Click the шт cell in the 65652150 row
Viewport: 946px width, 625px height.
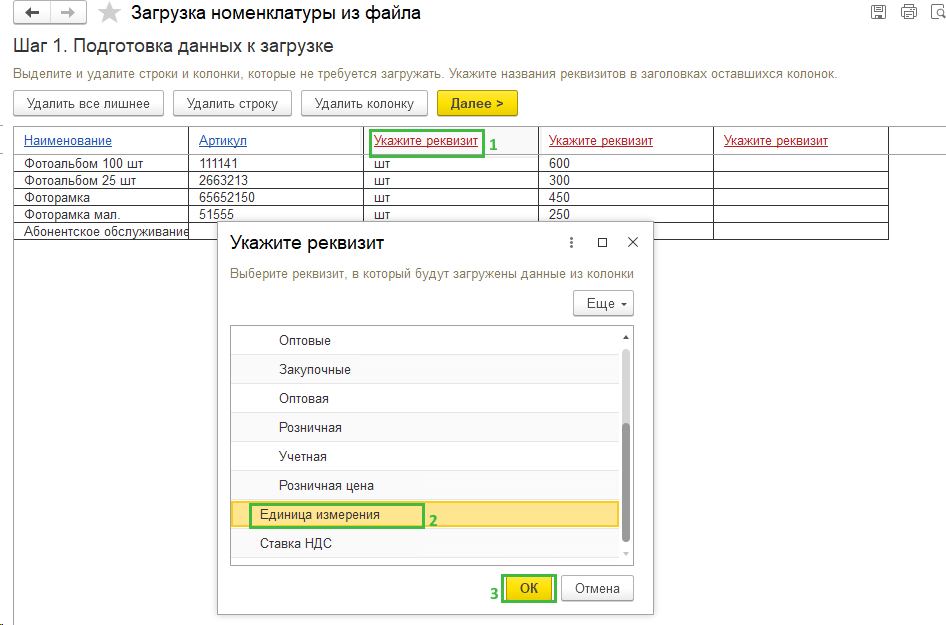(x=451, y=197)
